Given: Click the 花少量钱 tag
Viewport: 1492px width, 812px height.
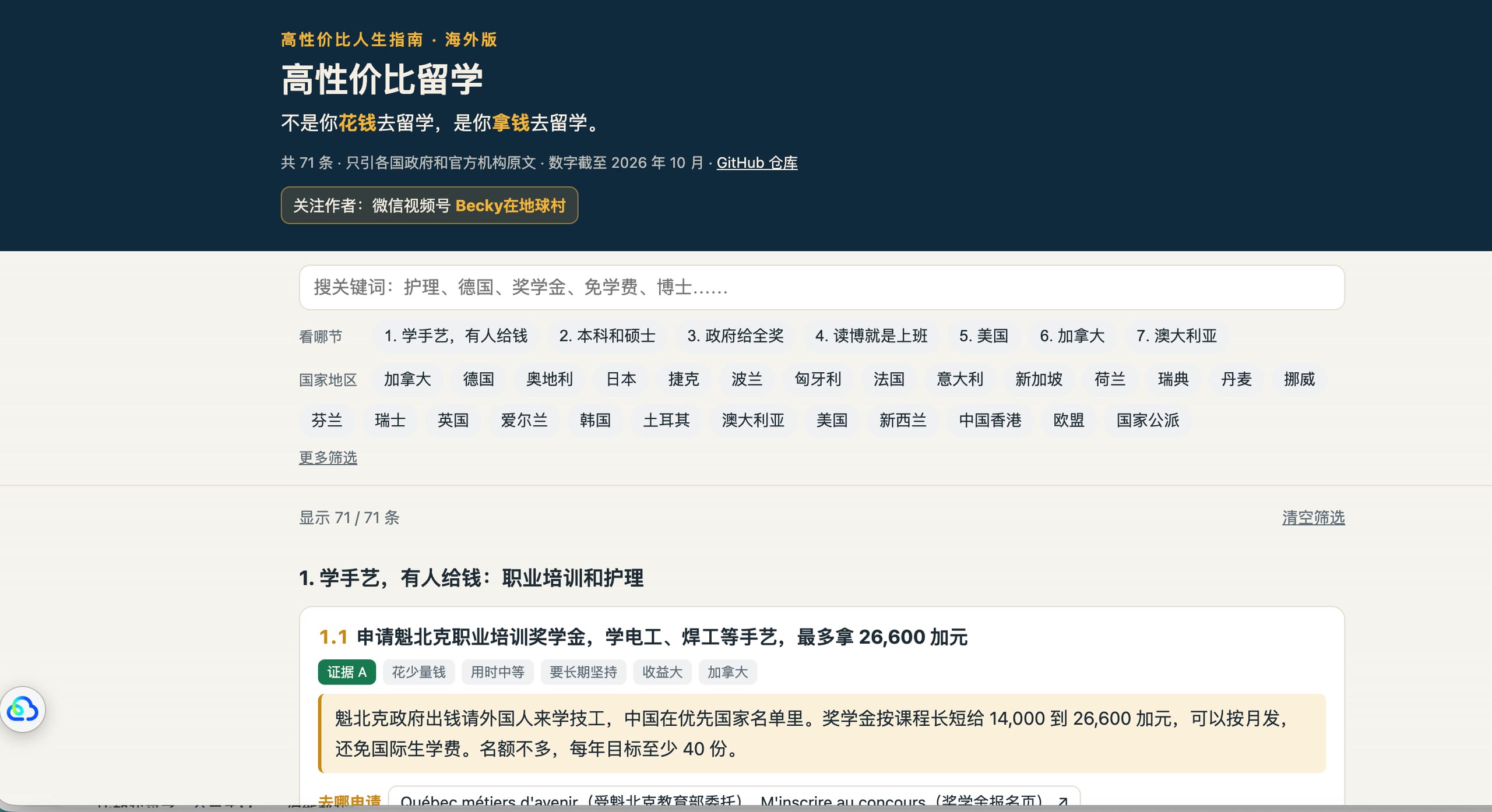Looking at the screenshot, I should (418, 672).
